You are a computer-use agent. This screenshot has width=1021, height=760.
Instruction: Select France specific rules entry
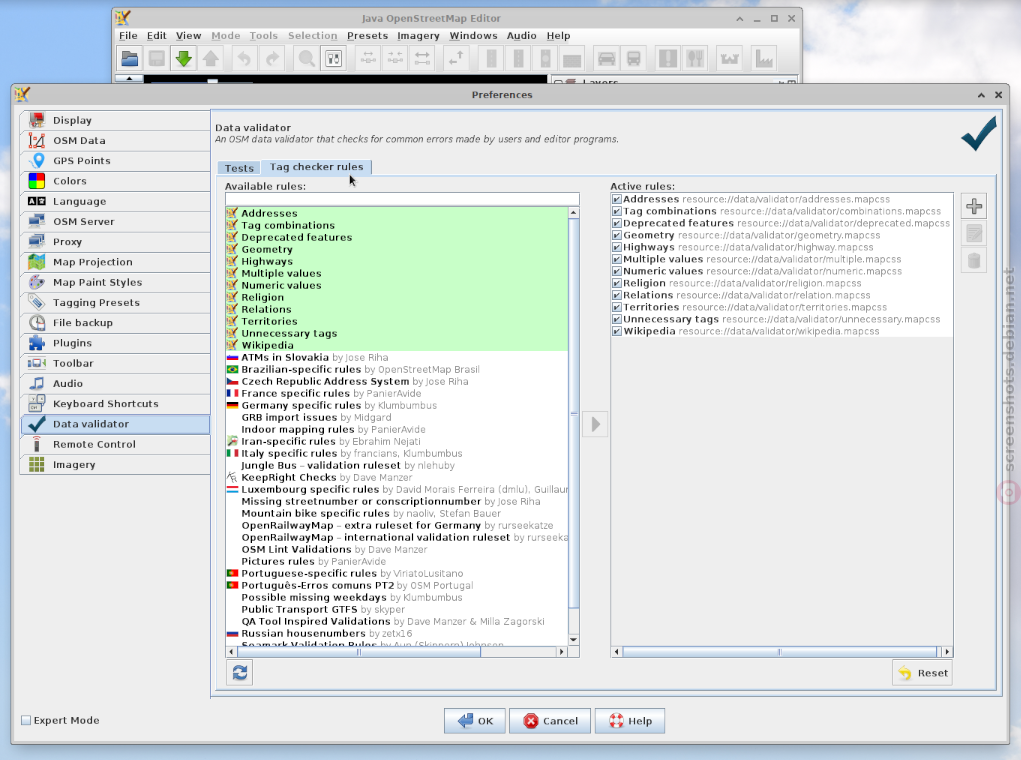(x=397, y=393)
